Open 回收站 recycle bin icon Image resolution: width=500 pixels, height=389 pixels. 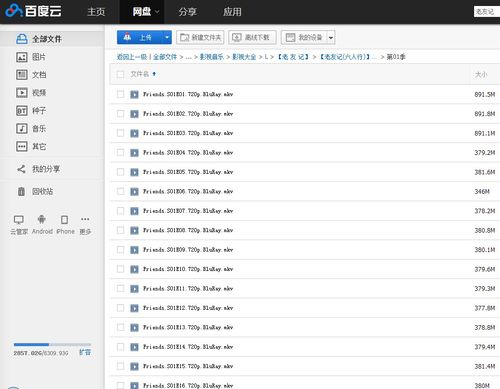(21, 191)
